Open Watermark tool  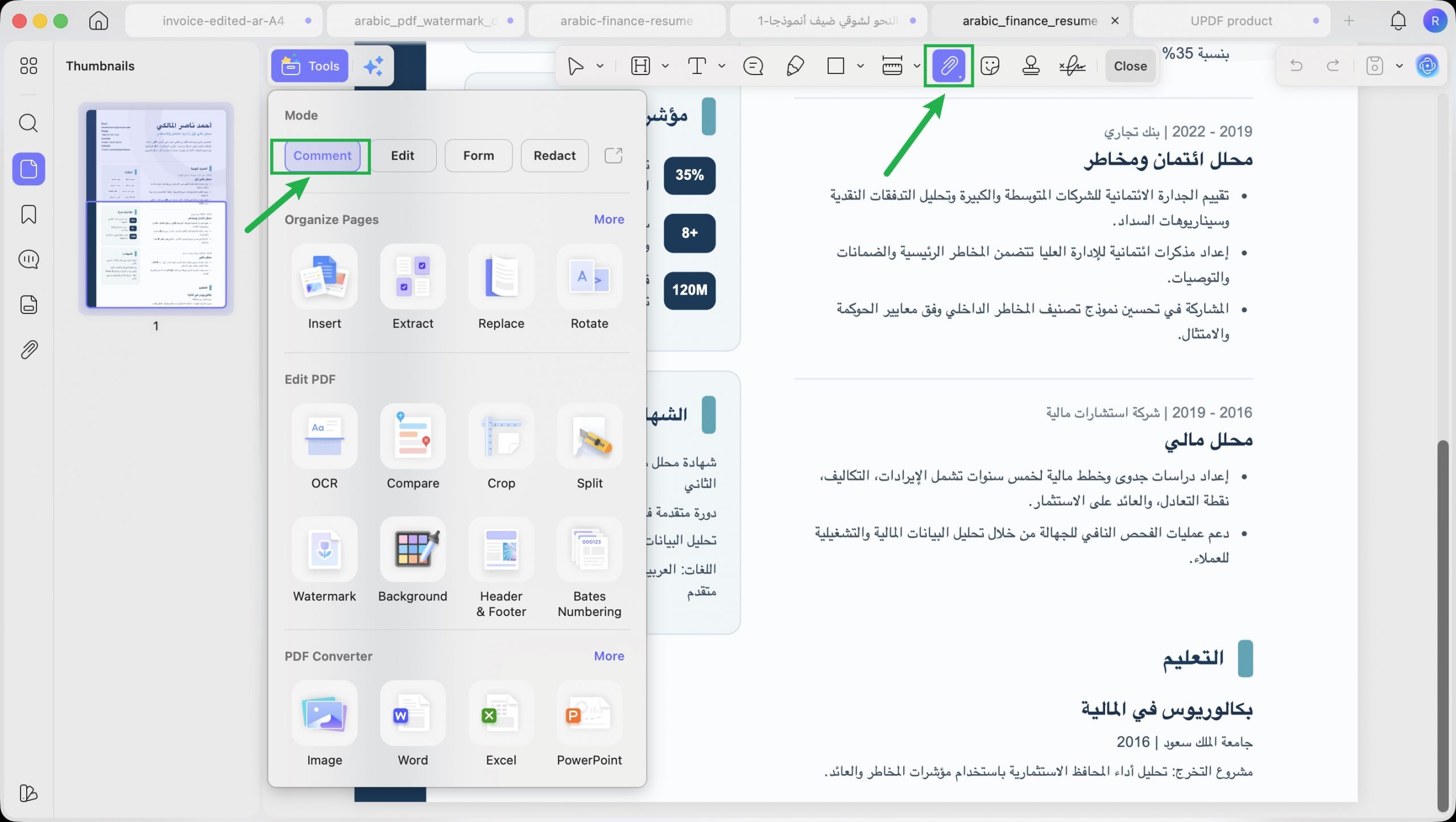tap(324, 560)
